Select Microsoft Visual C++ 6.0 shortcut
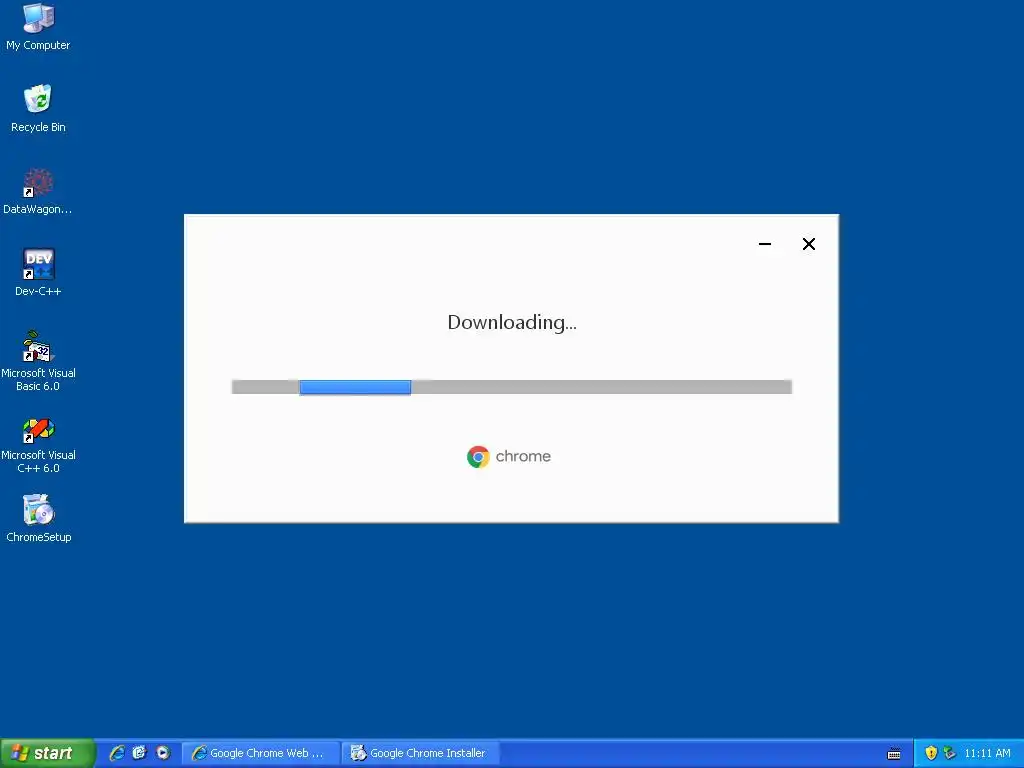 pos(38,445)
